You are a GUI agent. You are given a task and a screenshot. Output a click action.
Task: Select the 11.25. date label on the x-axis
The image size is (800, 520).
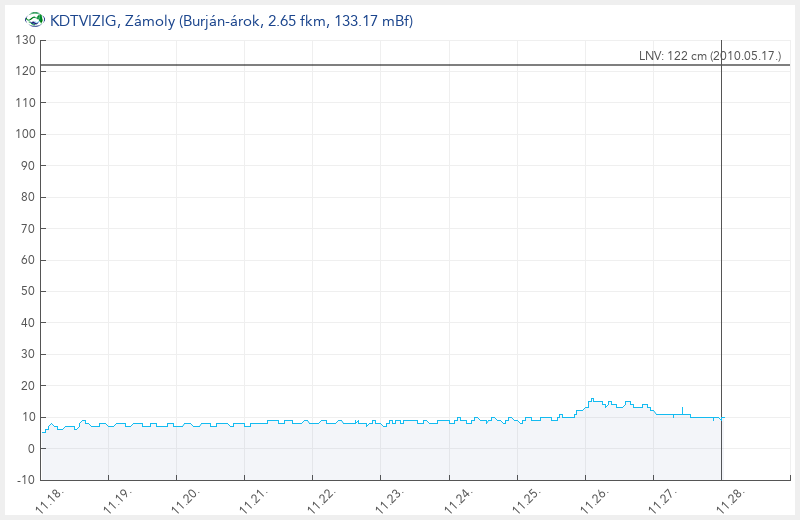tap(526, 499)
